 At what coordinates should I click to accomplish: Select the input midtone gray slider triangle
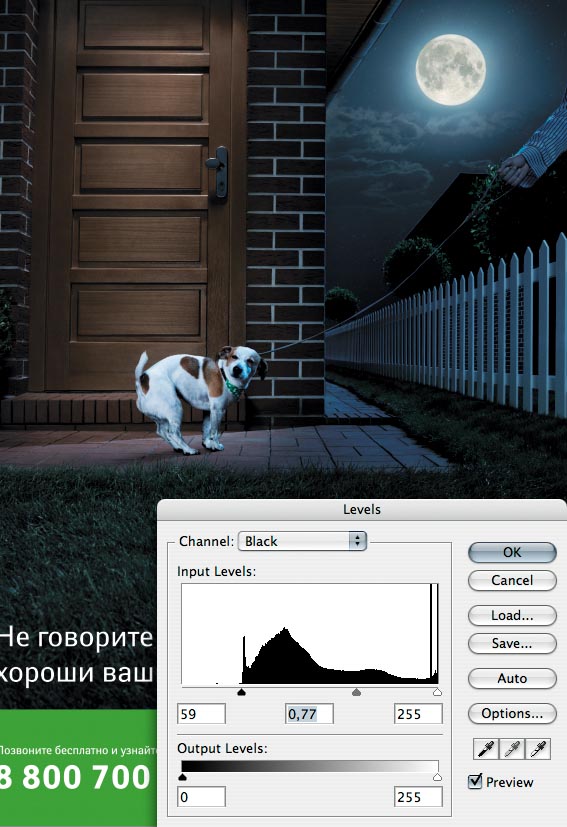(x=357, y=691)
